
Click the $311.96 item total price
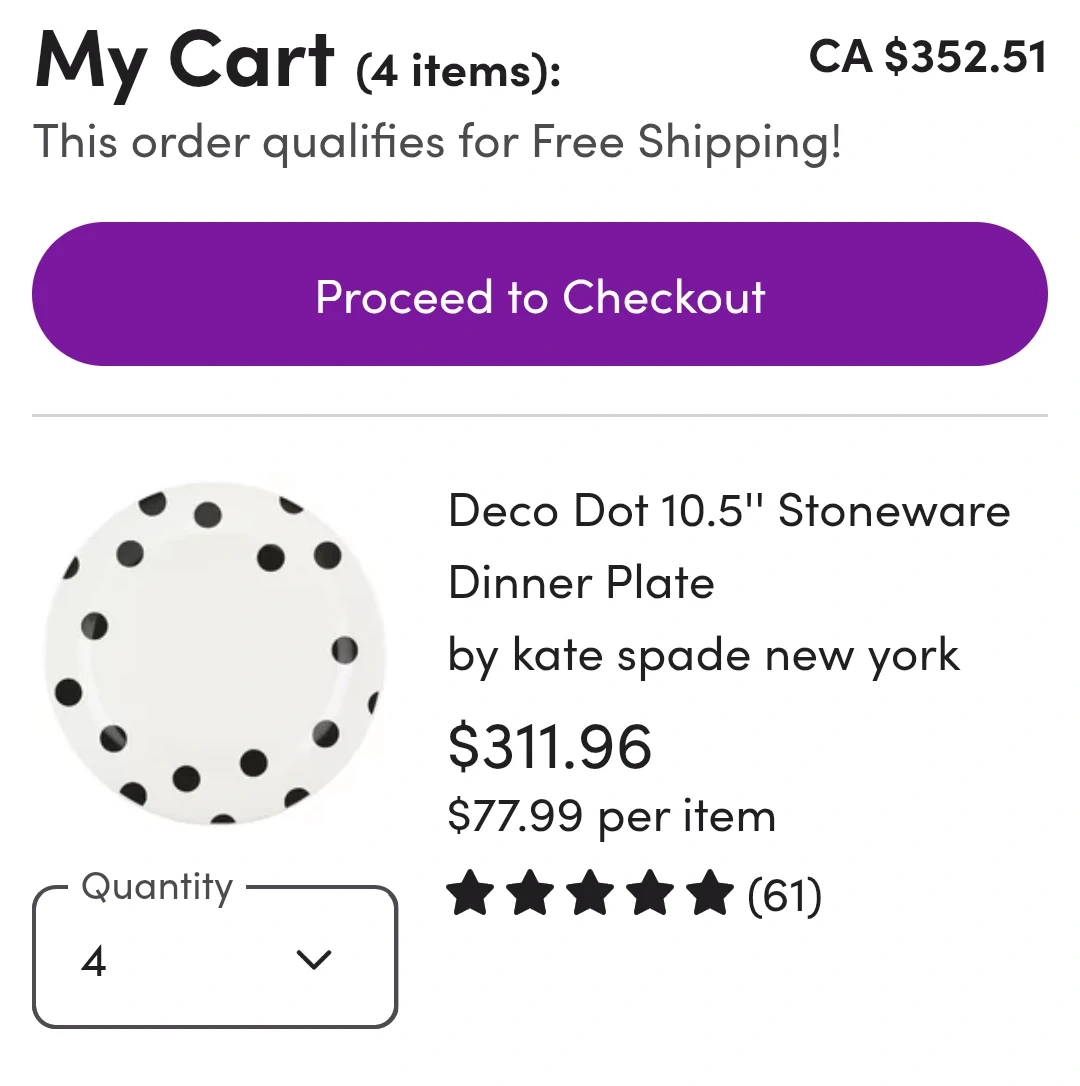549,747
